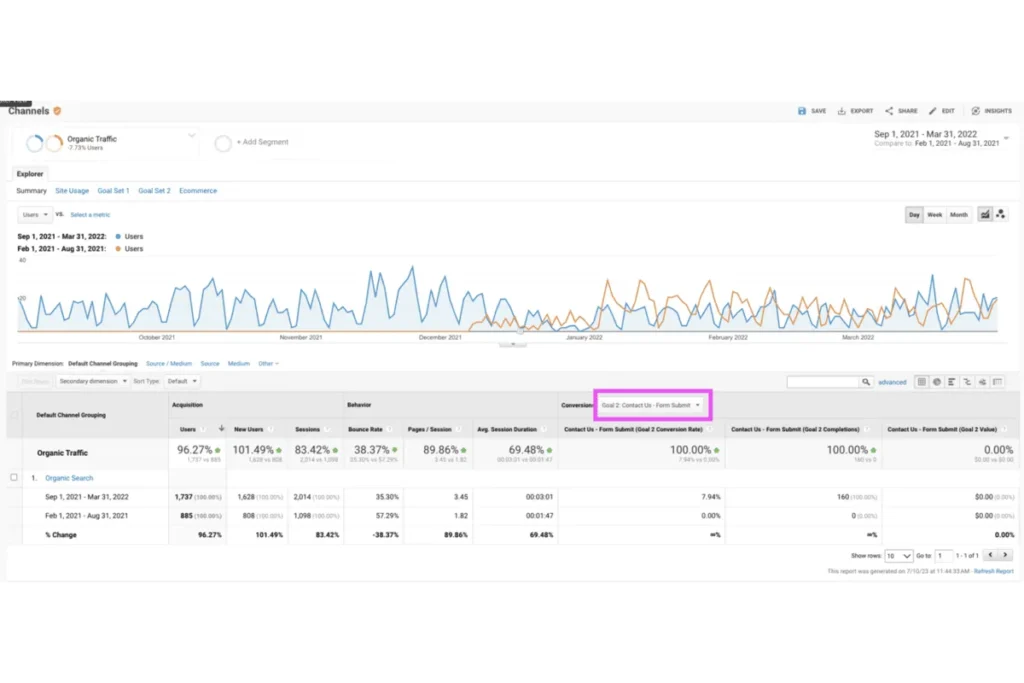Open the Show rows dropdown

click(x=900, y=555)
